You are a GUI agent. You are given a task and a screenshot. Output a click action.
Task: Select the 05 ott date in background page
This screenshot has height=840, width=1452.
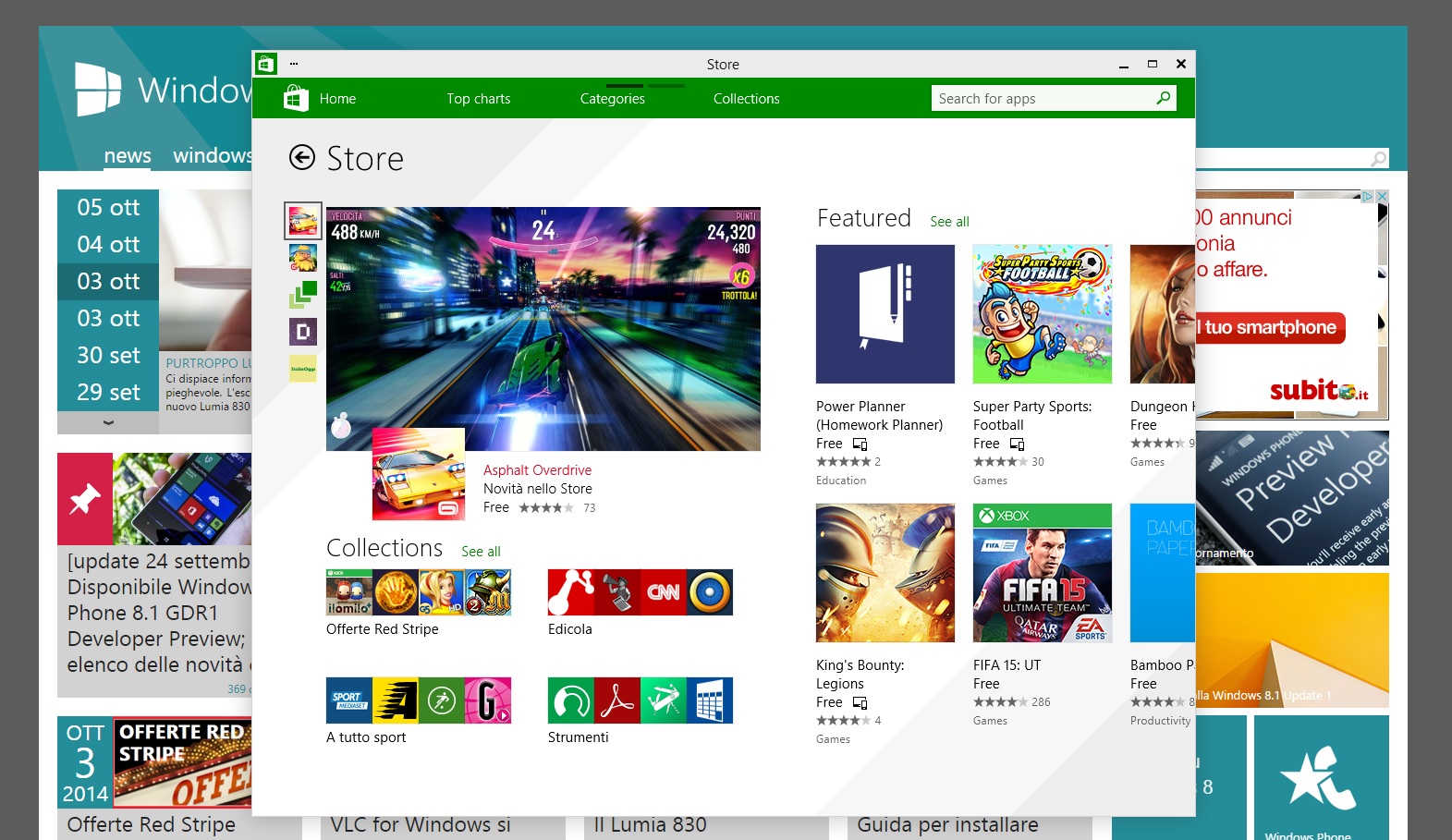[x=108, y=208]
